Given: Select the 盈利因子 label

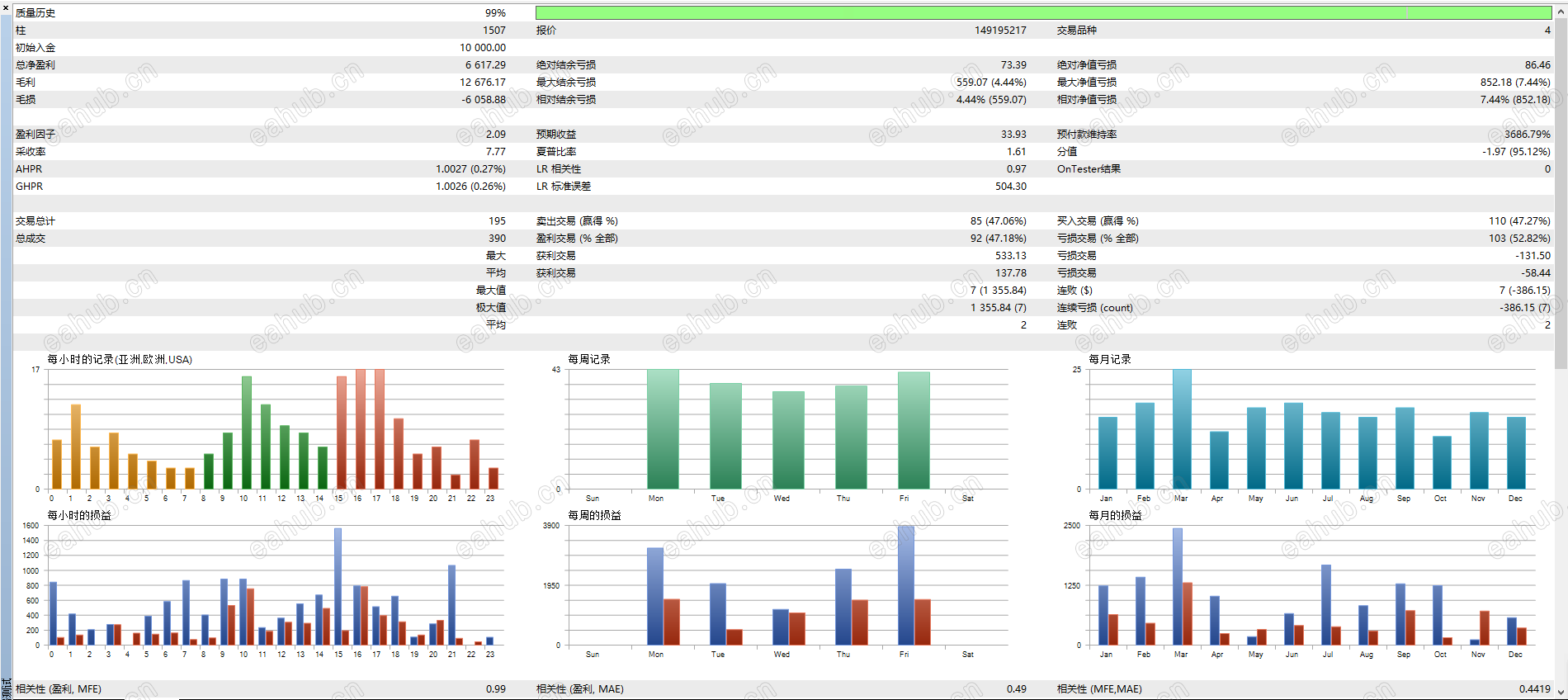Looking at the screenshot, I should 35,135.
